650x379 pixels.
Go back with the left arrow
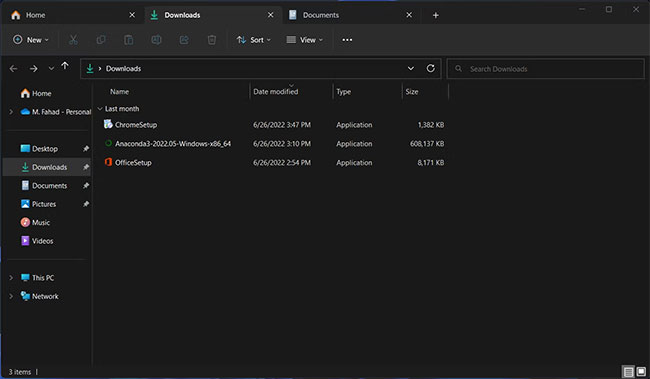(x=13, y=68)
